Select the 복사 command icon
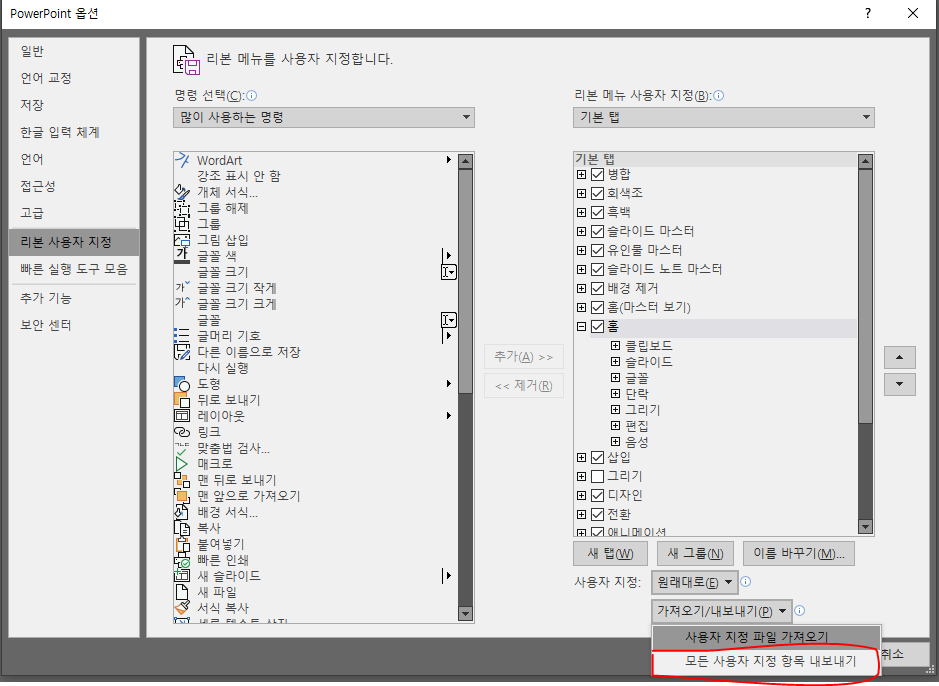Viewport: 939px width, 686px height. coord(182,528)
